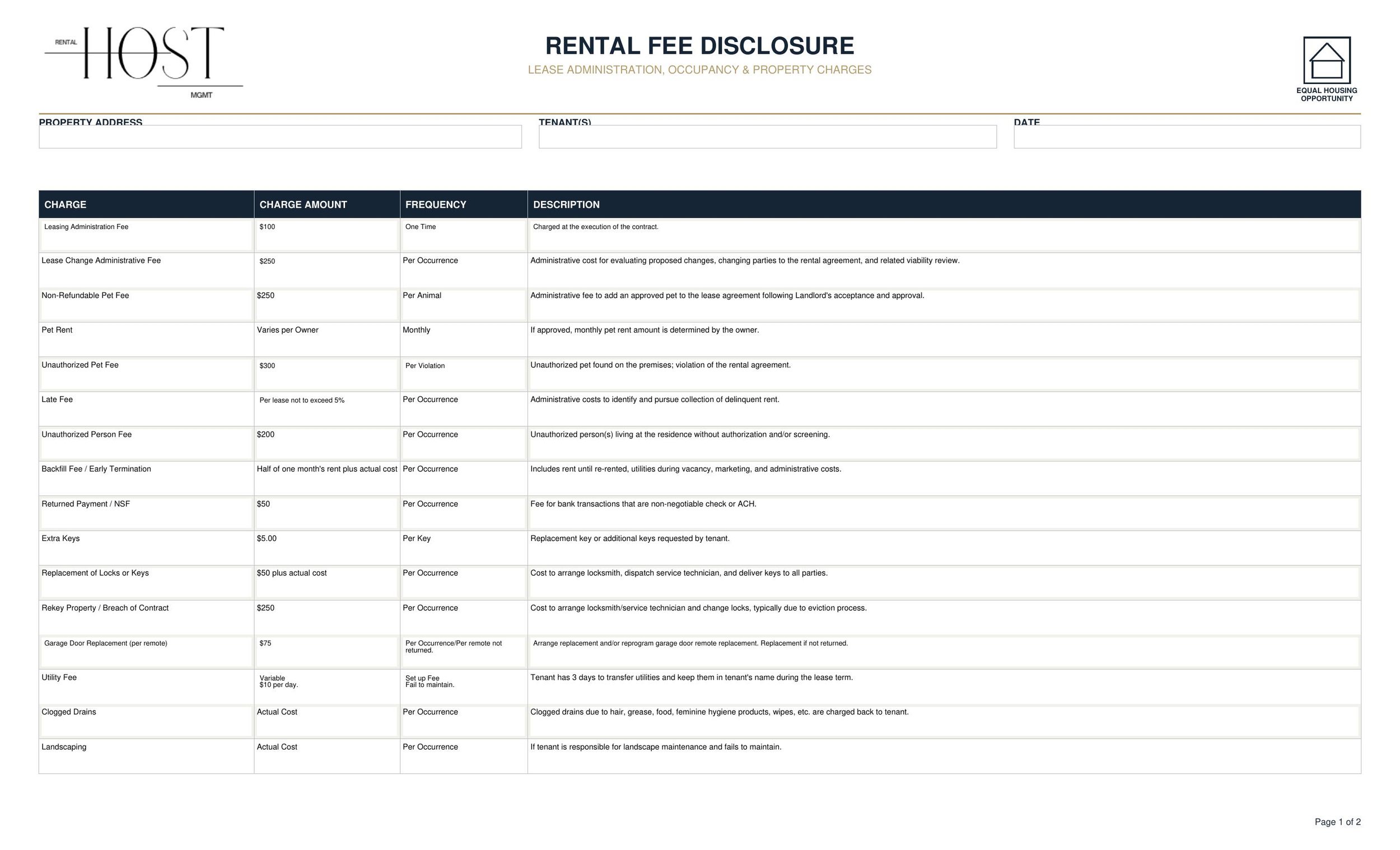Click the Date input field
1400x850 pixels.
[x=1187, y=137]
